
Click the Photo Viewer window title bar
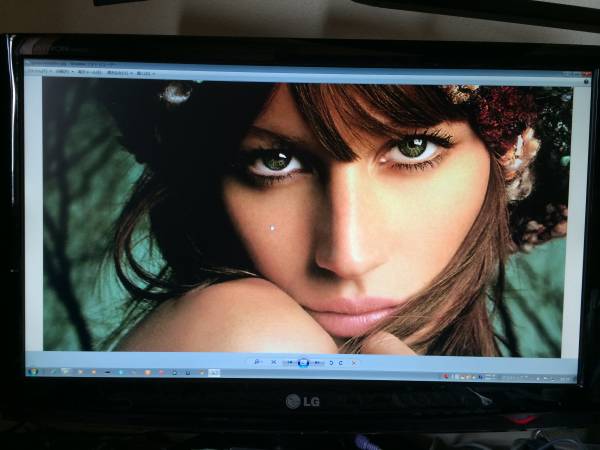[300, 64]
